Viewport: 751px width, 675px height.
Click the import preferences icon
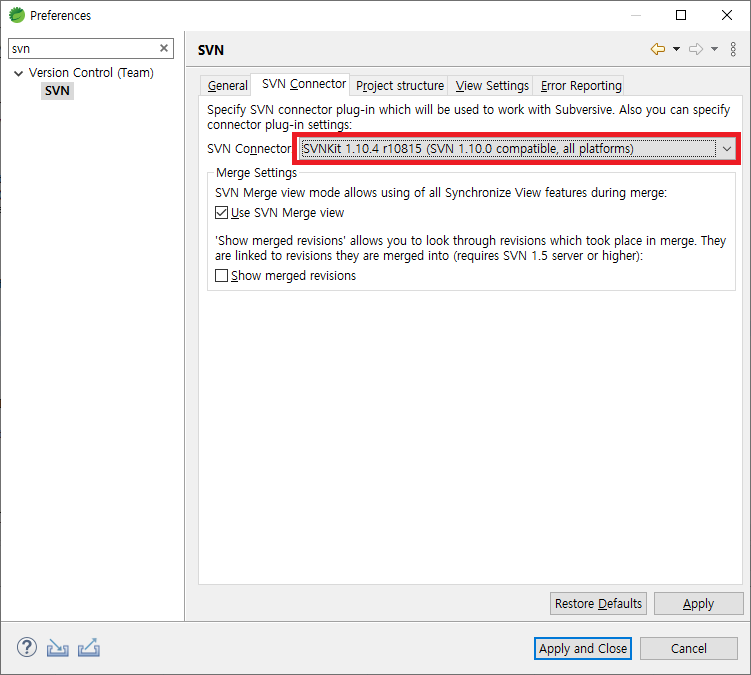57,648
